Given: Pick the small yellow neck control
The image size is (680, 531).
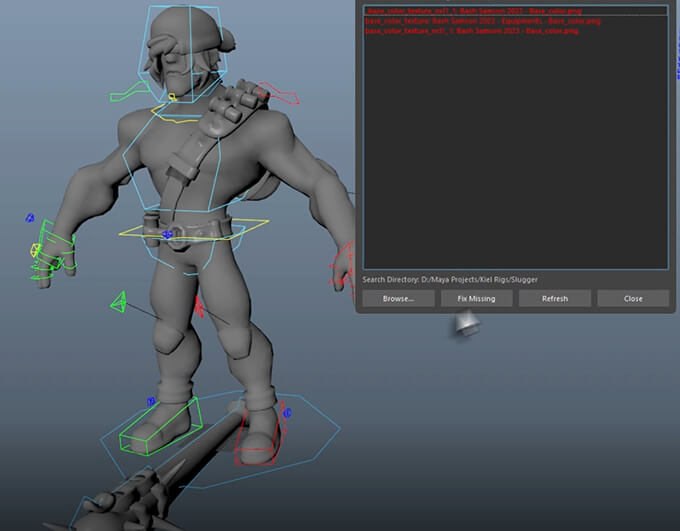Looking at the screenshot, I should 172,98.
